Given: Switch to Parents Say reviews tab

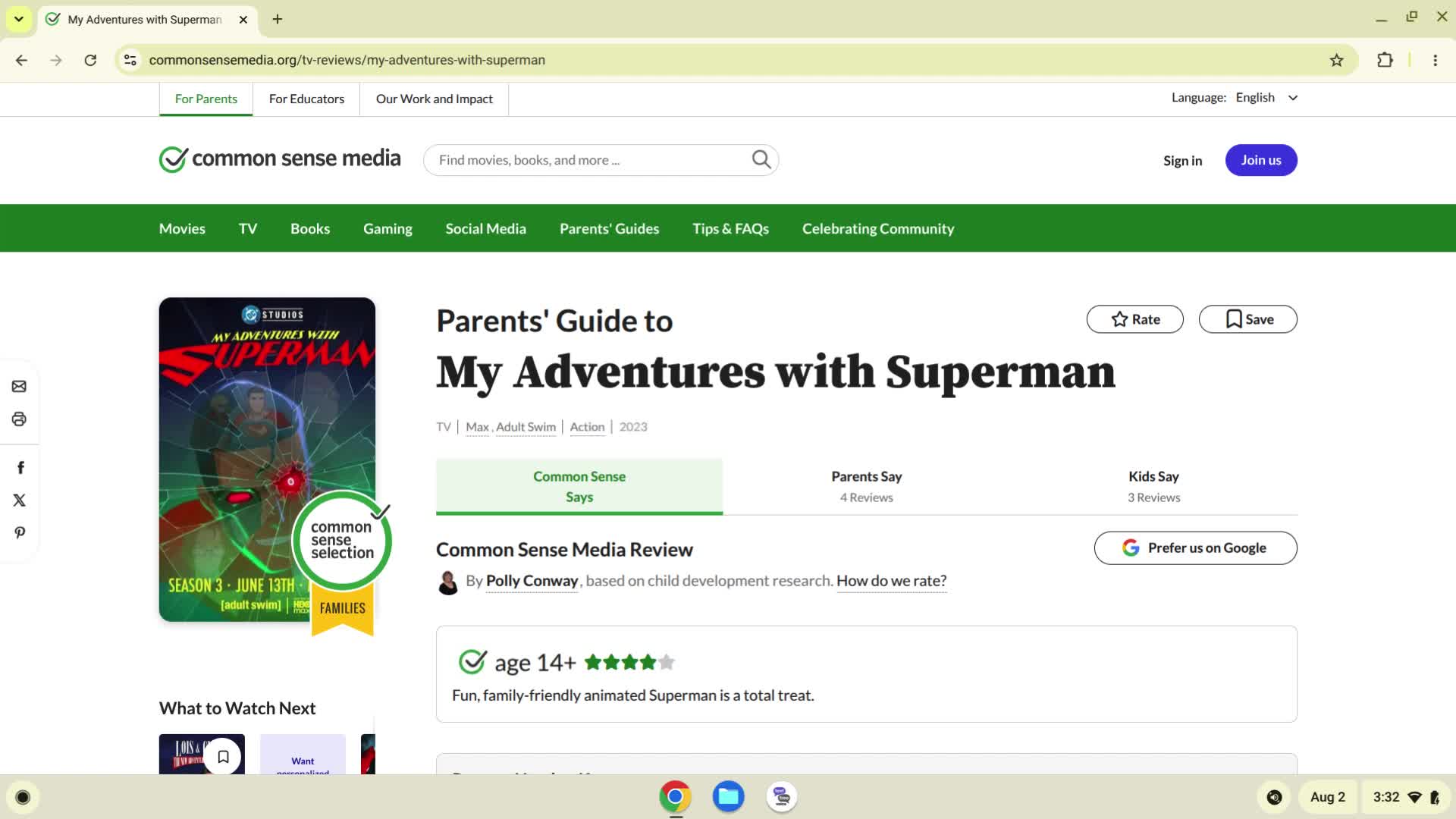Looking at the screenshot, I should [866, 486].
